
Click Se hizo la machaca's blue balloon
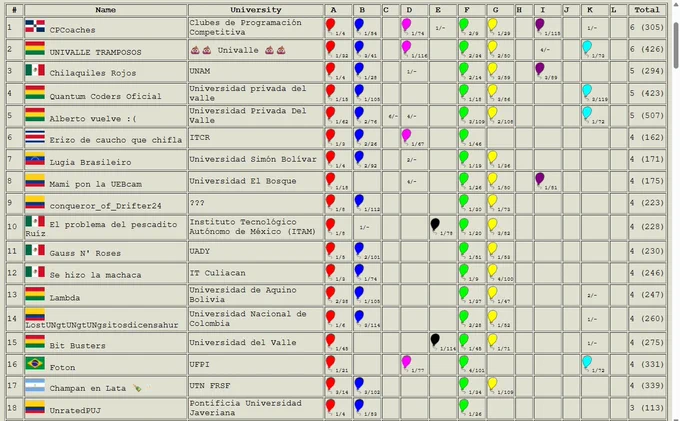pos(359,271)
